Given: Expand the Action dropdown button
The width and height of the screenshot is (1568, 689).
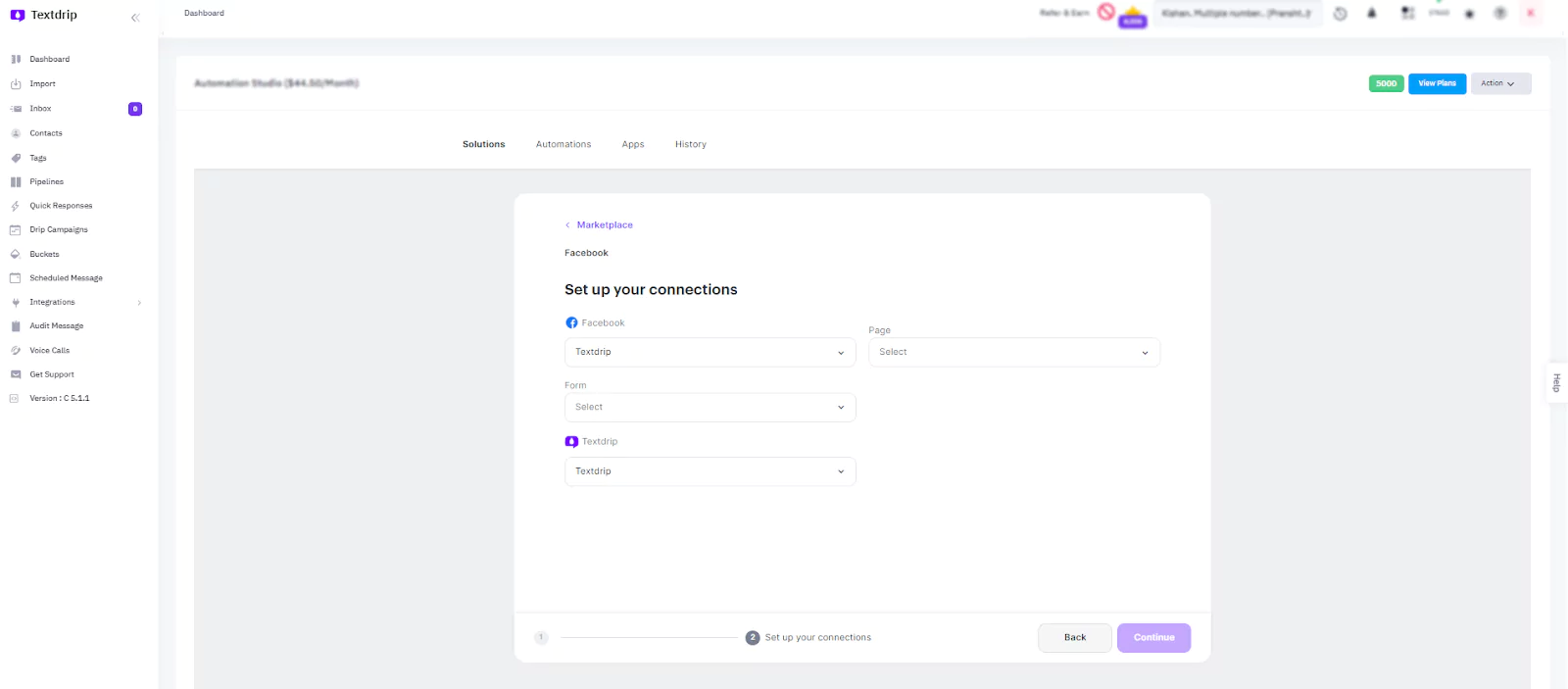Looking at the screenshot, I should coord(1499,83).
